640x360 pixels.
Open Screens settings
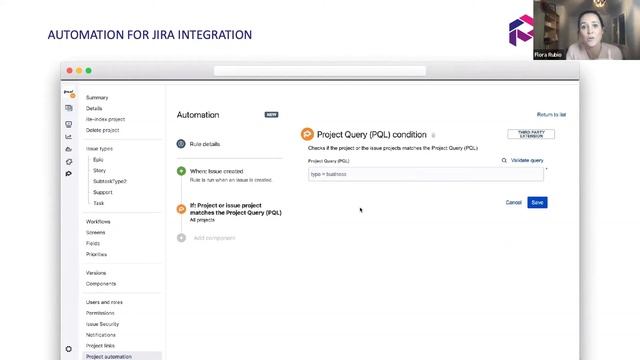96,232
